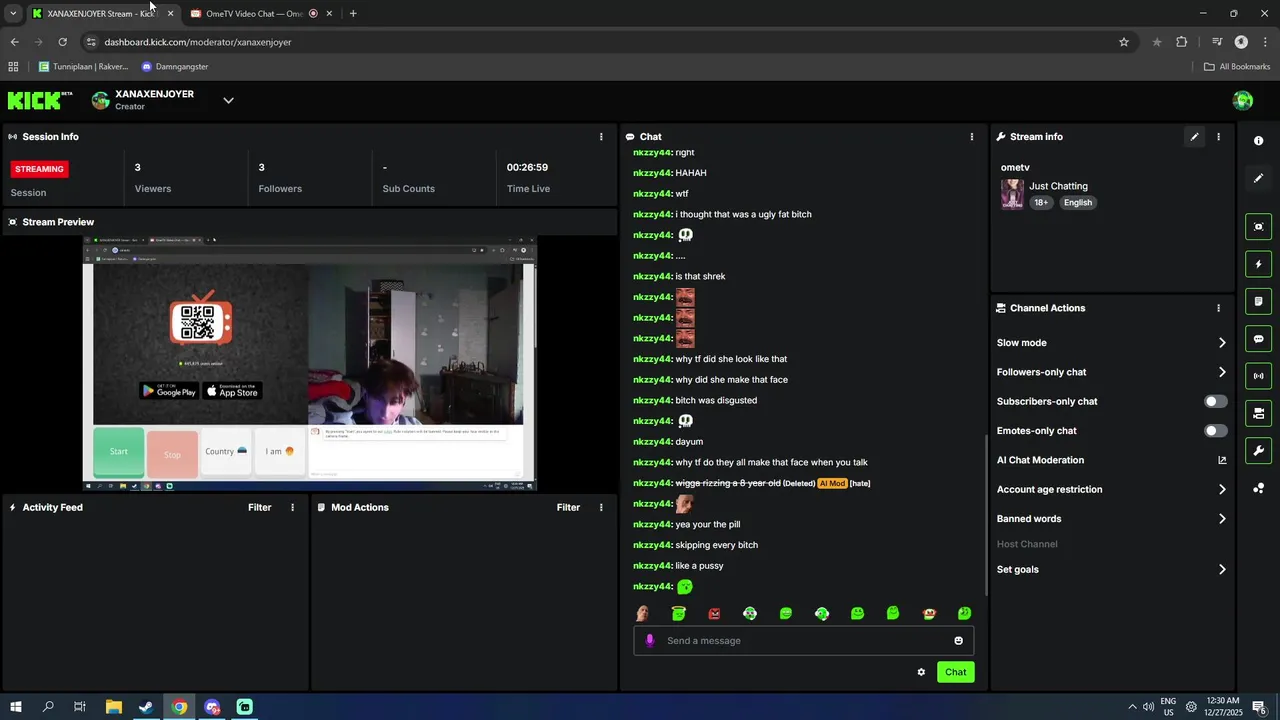Image resolution: width=1280 pixels, height=720 pixels.
Task: Enable Subscribers-only chat toggle
Action: [x=1216, y=401]
